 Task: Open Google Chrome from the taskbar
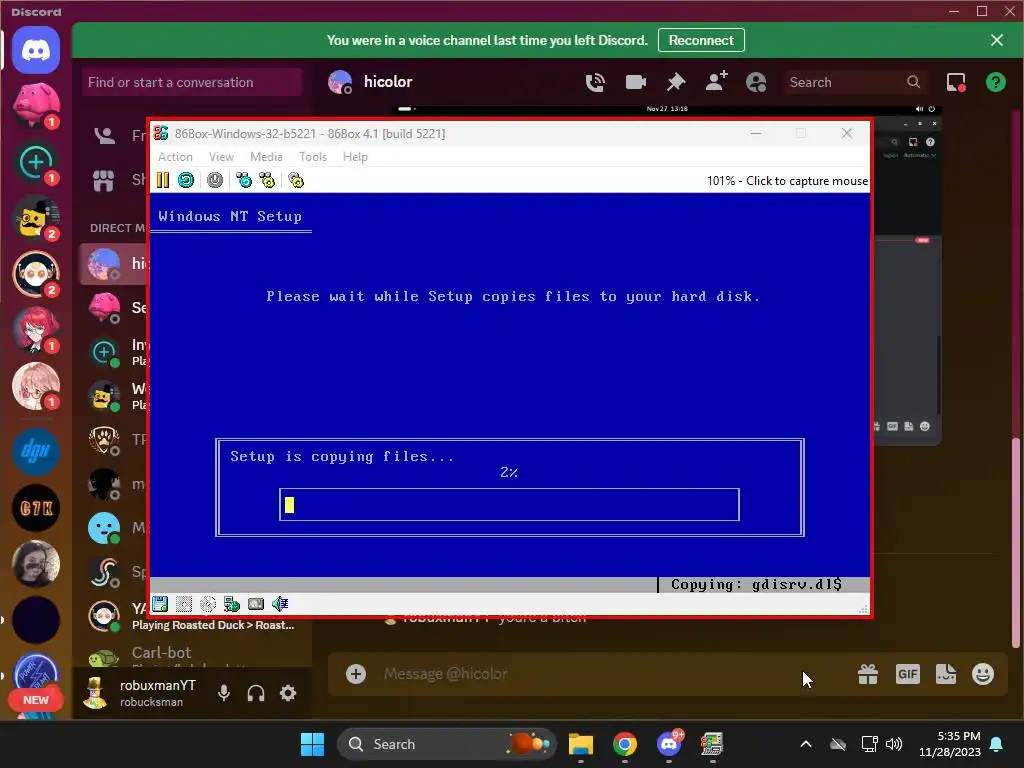625,744
